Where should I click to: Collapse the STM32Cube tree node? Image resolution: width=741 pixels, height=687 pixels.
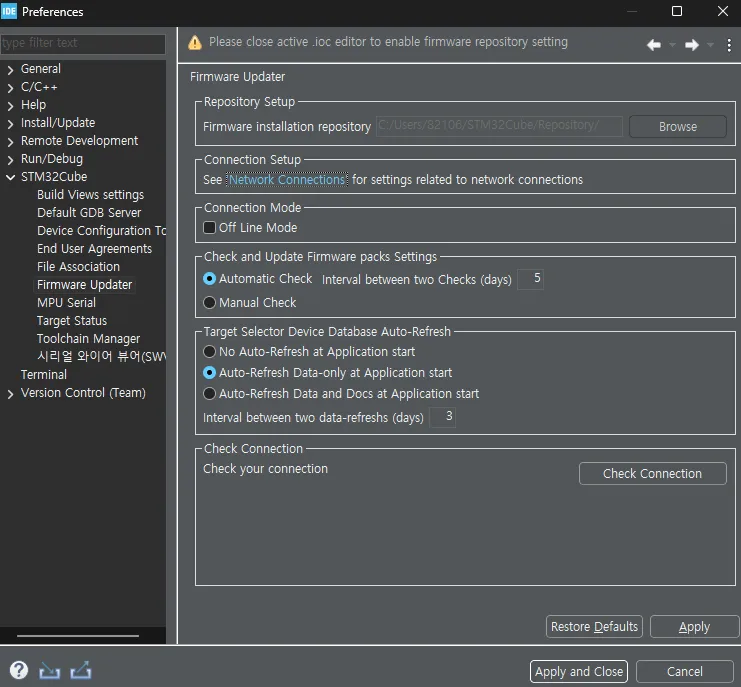pos(10,177)
